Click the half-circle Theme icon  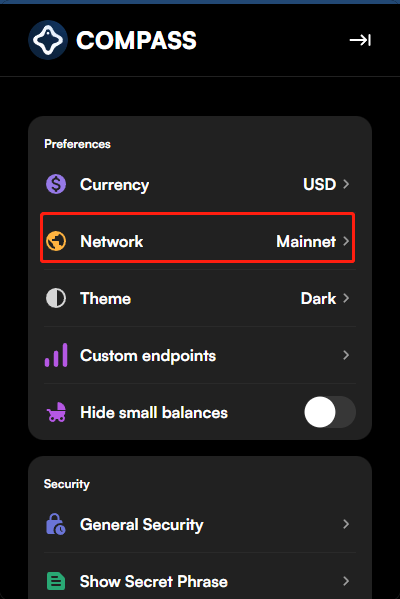point(56,298)
